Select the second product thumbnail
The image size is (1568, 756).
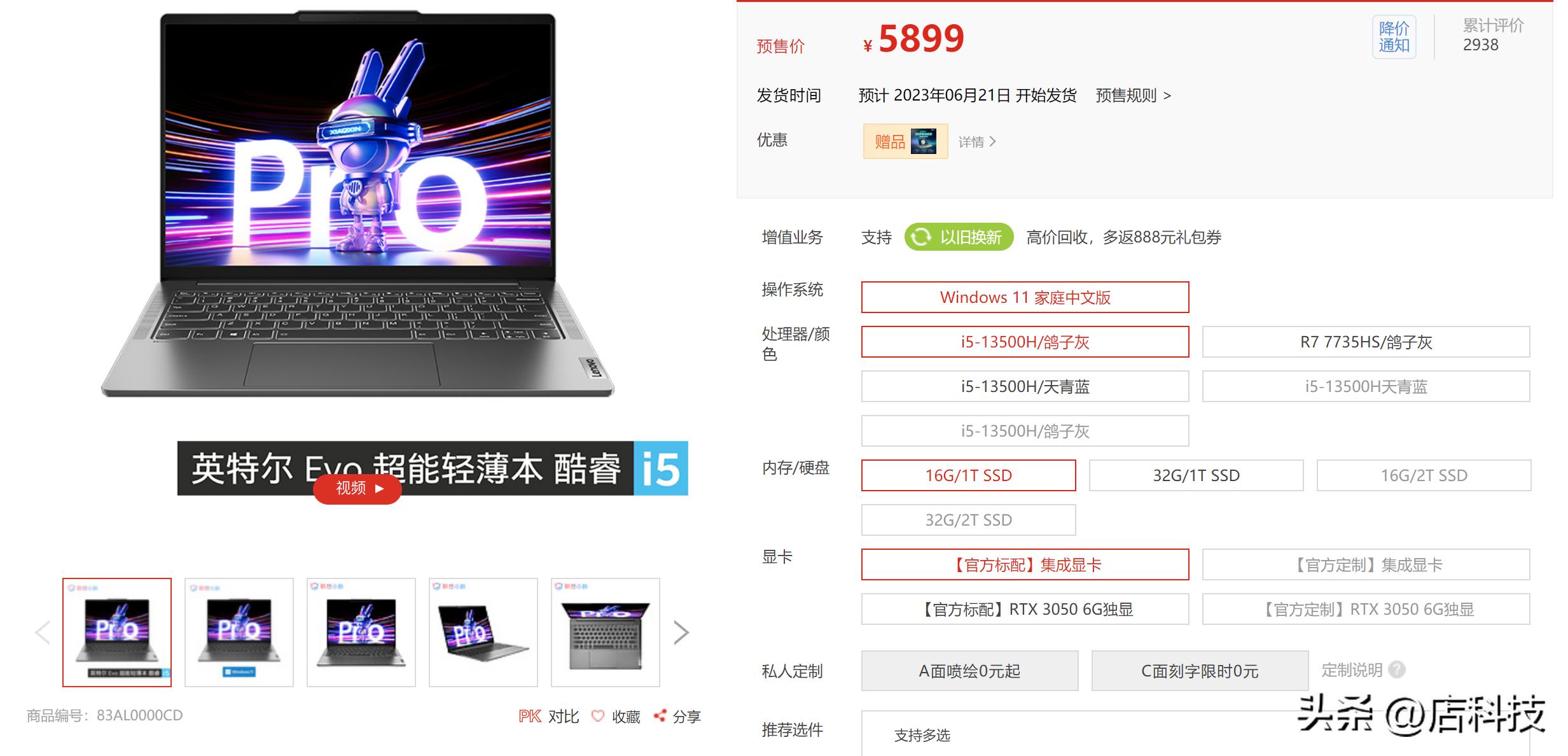pos(239,633)
